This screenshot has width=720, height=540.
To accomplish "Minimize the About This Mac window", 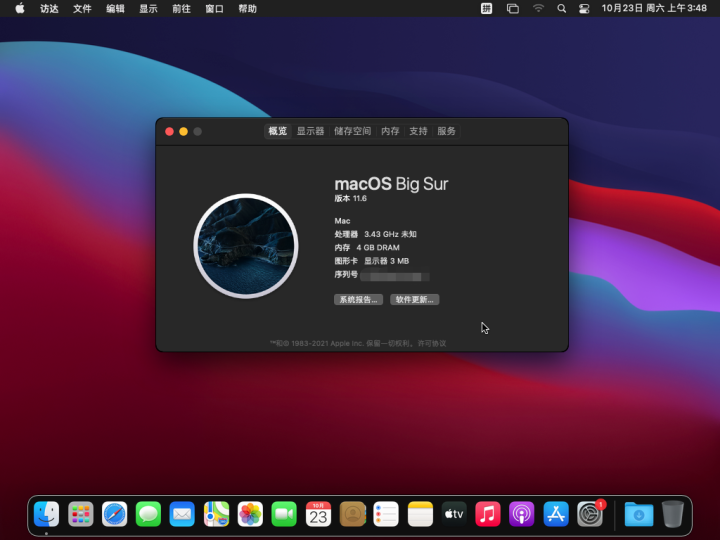I will pos(183,132).
